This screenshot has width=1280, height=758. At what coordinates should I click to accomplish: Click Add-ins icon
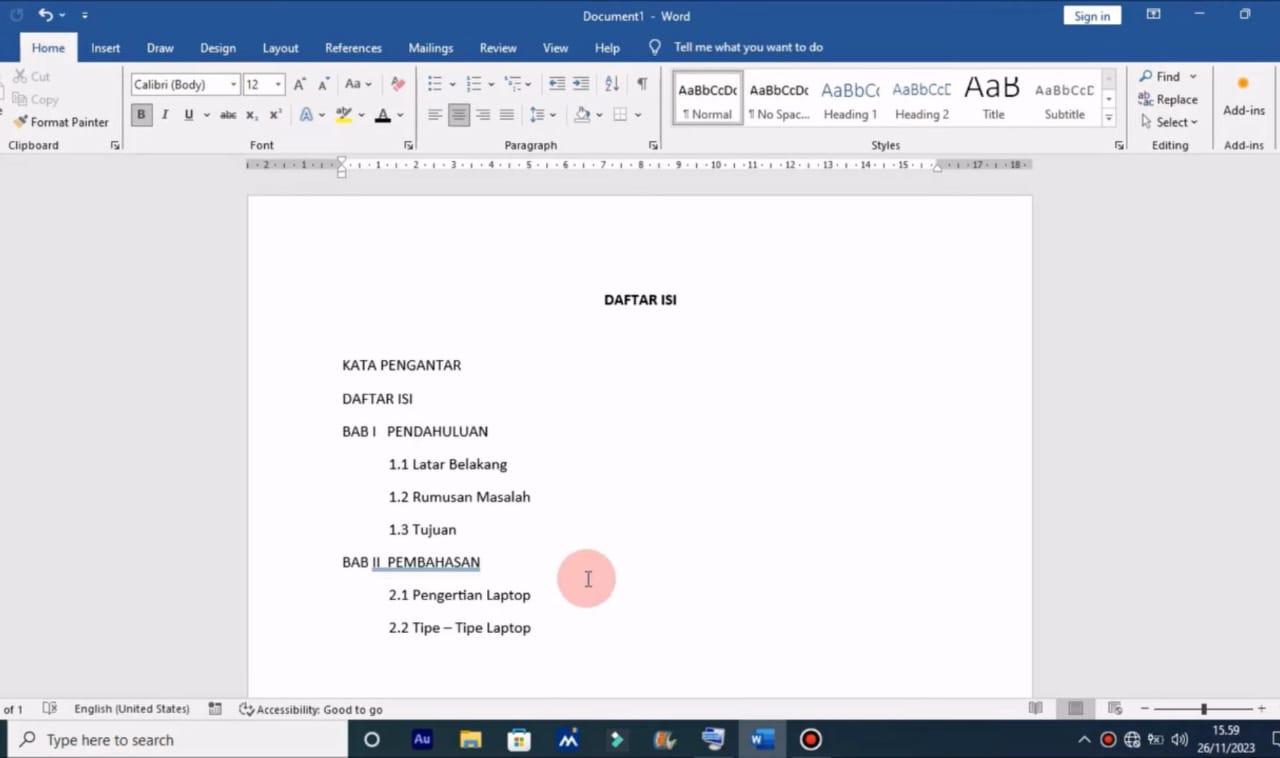(1243, 96)
